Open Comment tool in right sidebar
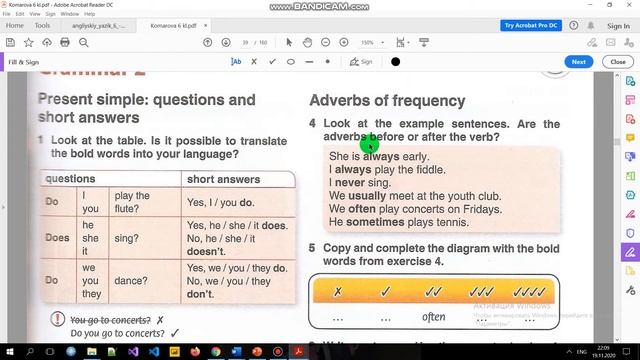This screenshot has width=640, height=360. tap(630, 138)
